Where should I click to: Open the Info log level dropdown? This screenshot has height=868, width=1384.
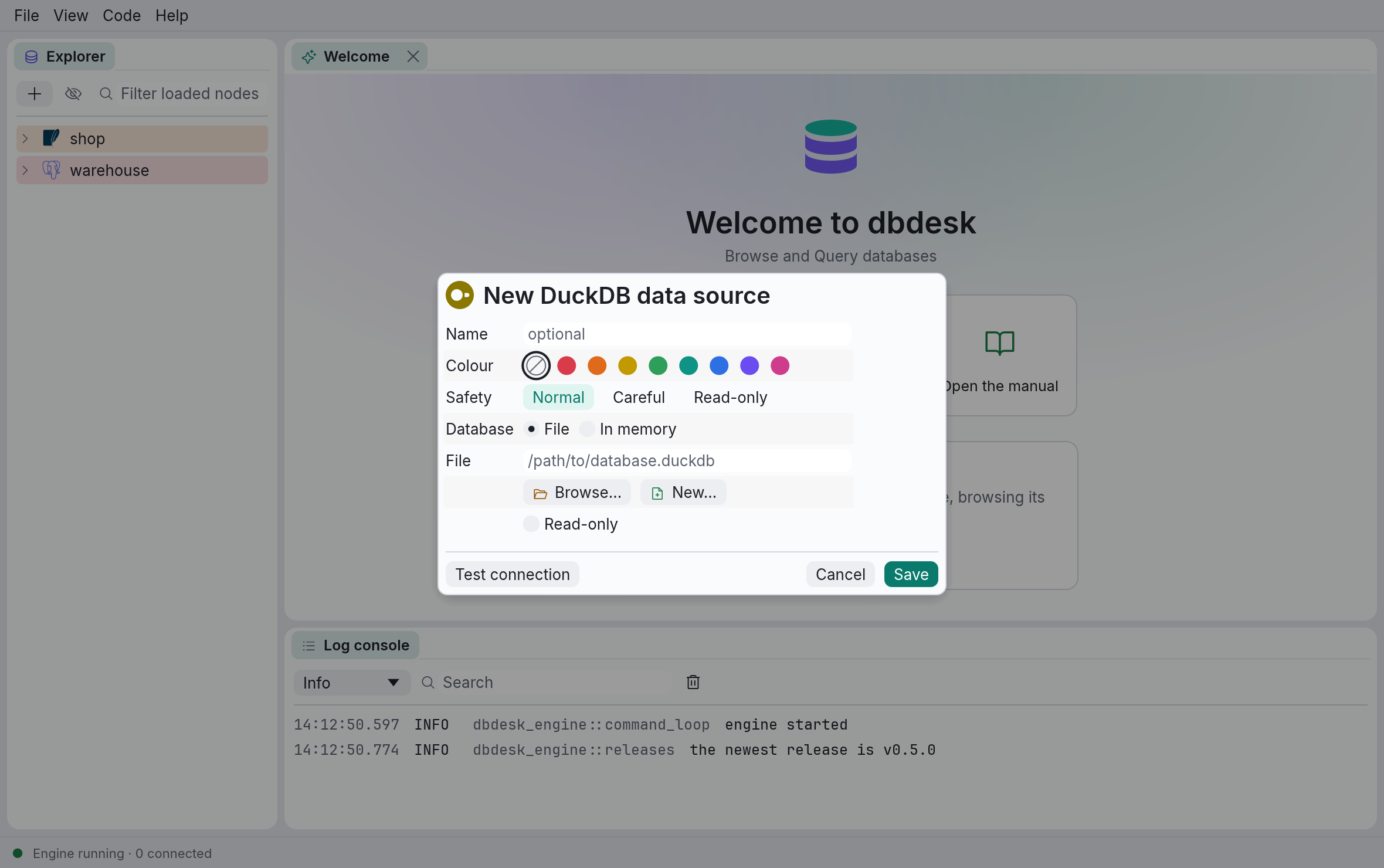pyautogui.click(x=352, y=683)
